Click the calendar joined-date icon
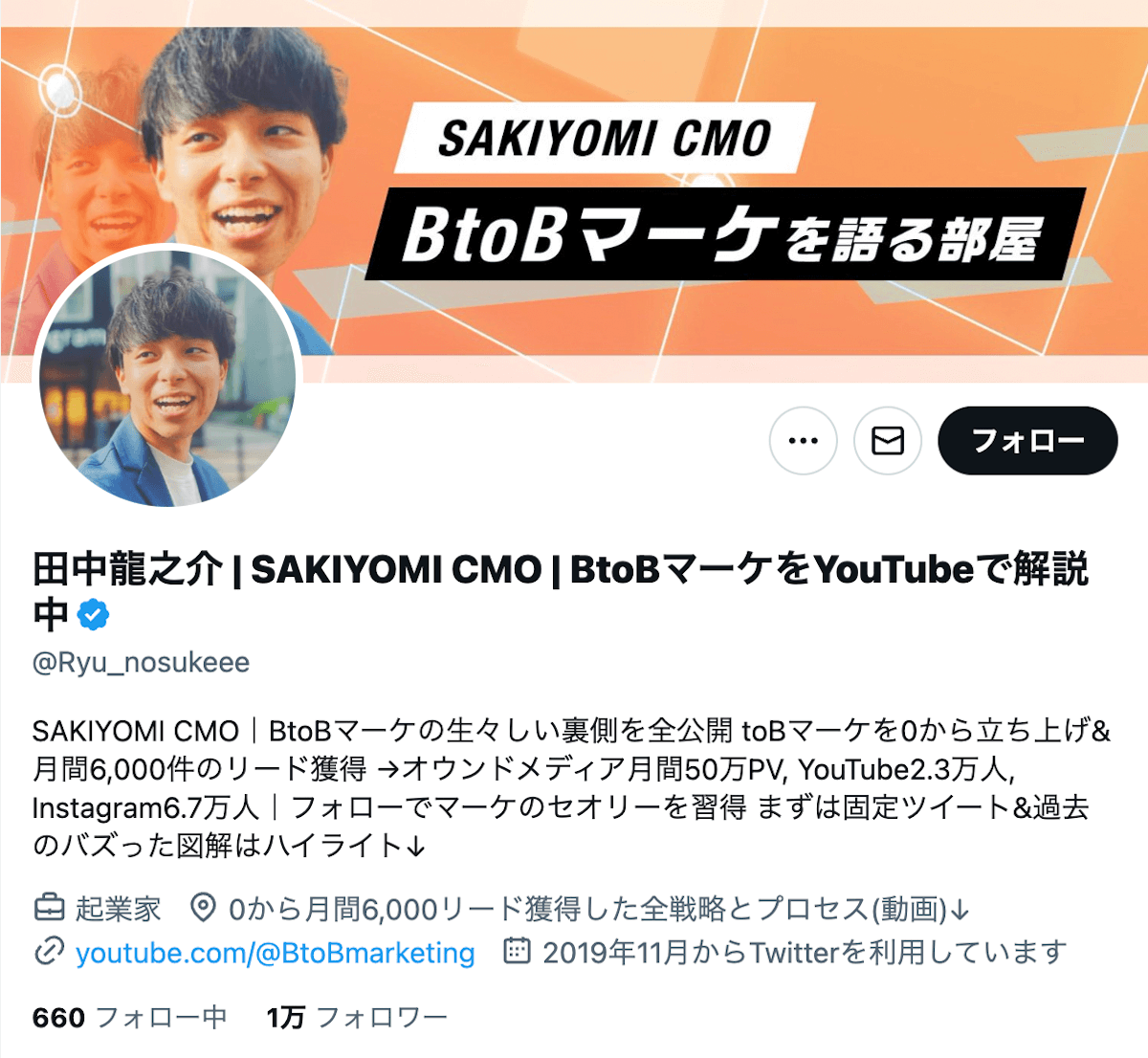Viewport: 1148px width, 1058px height. point(517,951)
